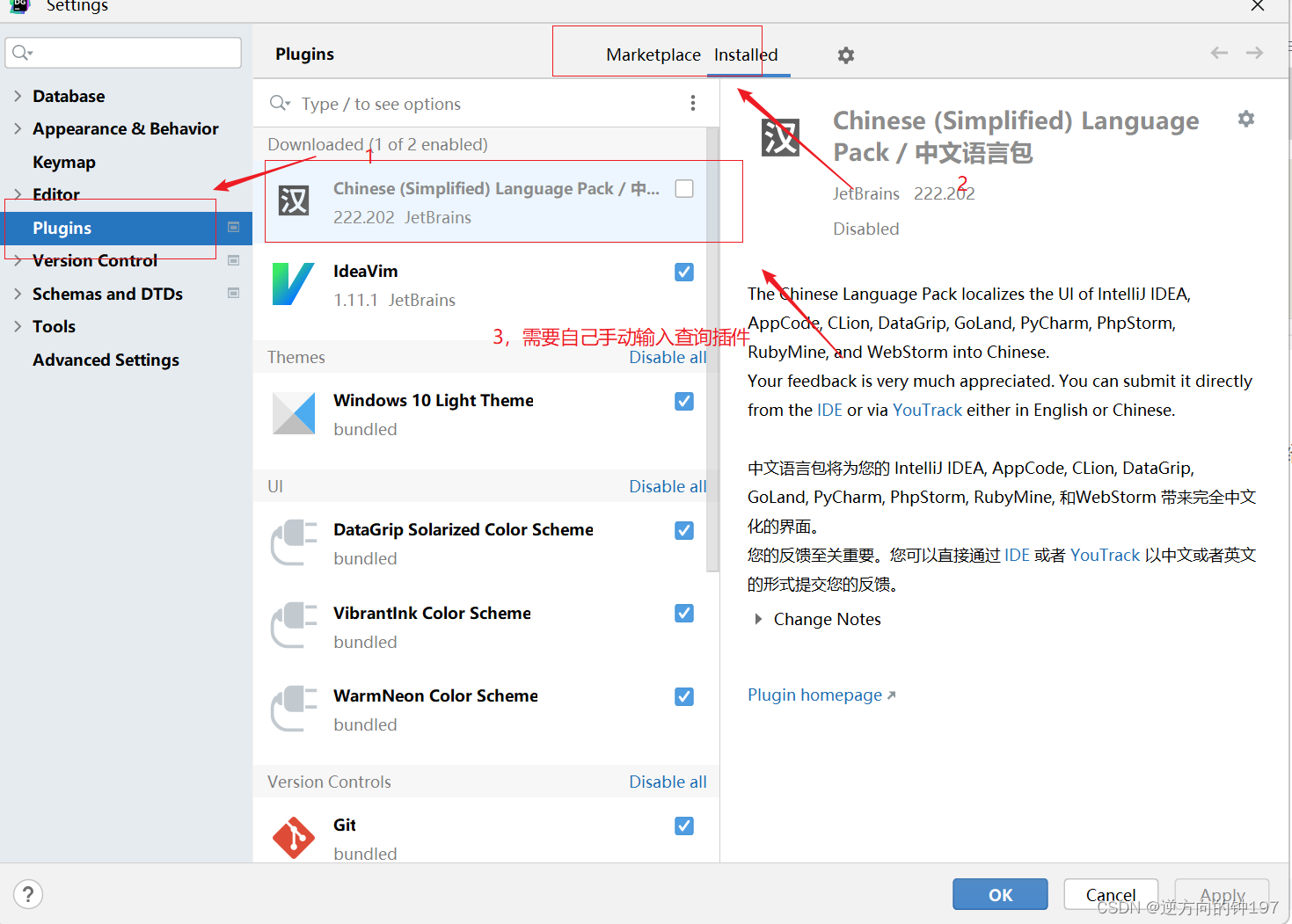Uncheck the Git plugin checkbox
Viewport: 1292px width, 924px height.
pos(684,826)
